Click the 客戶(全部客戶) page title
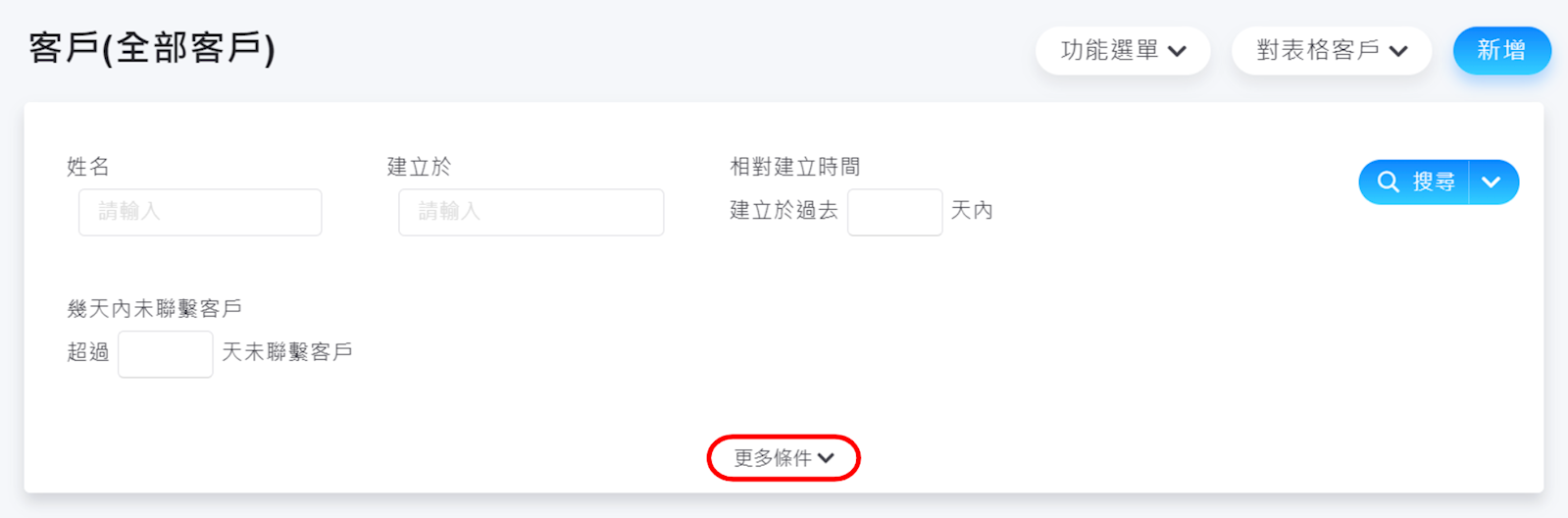 point(152,48)
